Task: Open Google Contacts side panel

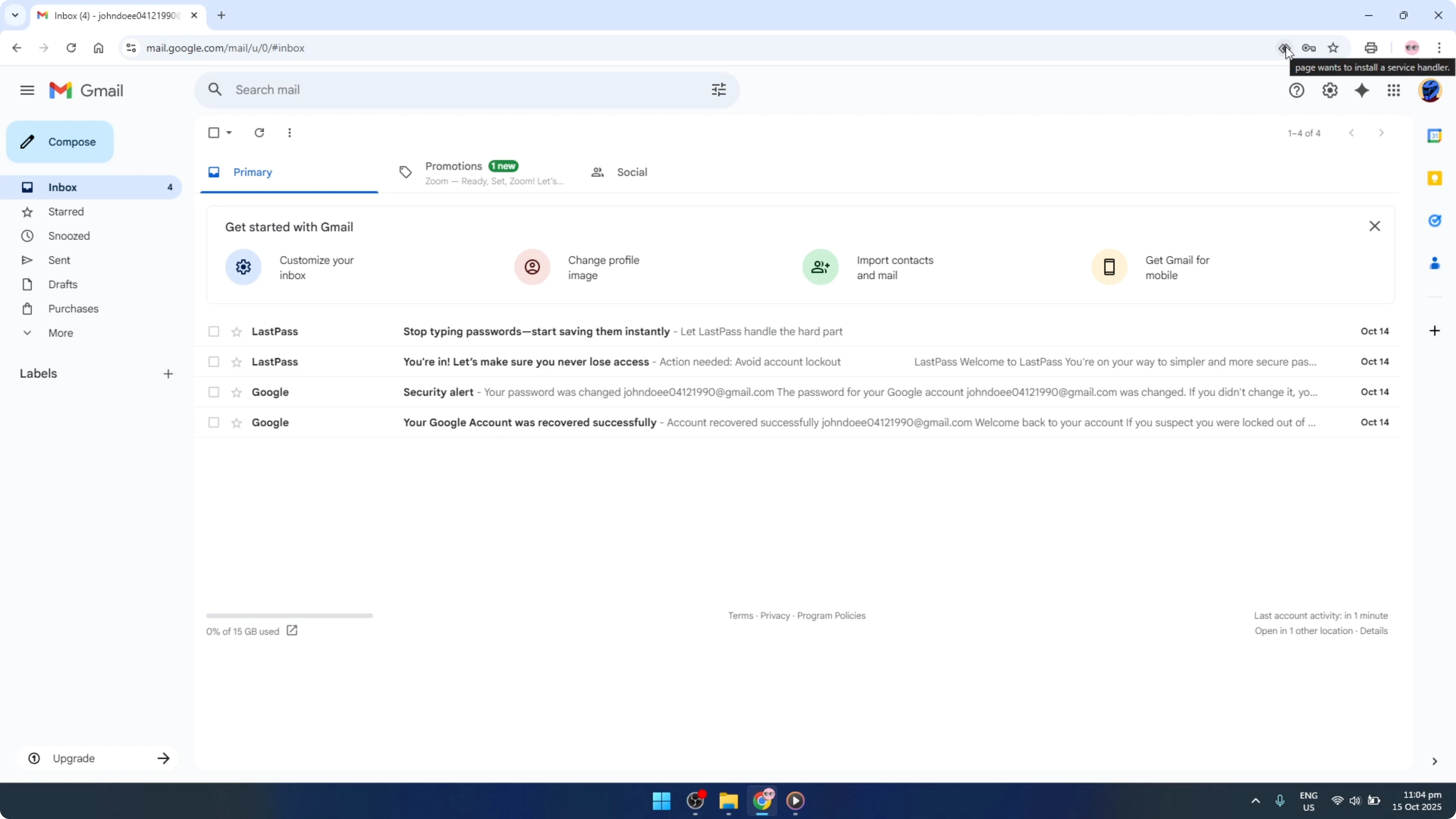Action: pyautogui.click(x=1435, y=264)
